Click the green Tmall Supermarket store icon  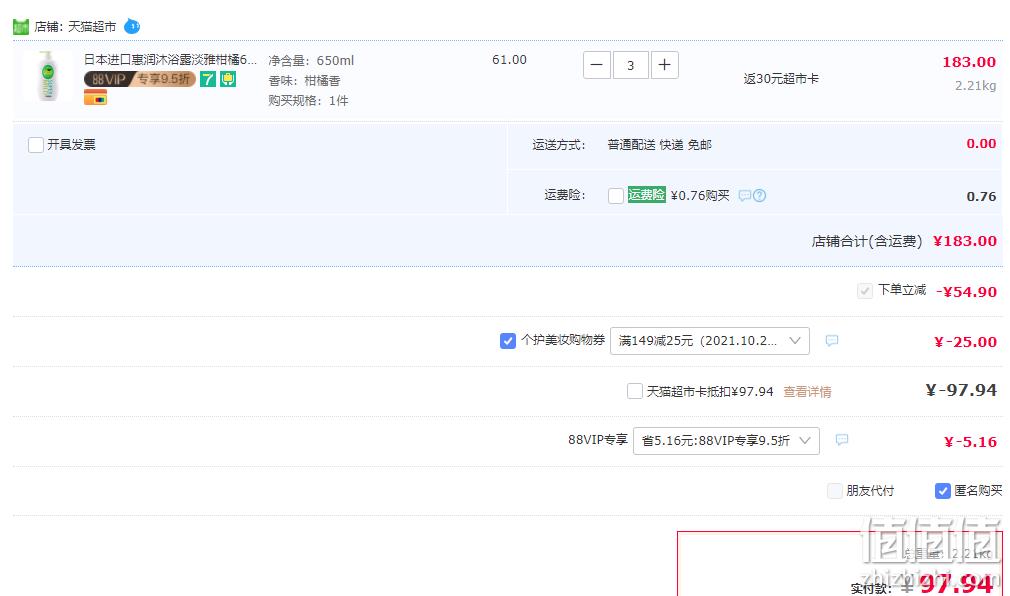click(21, 27)
